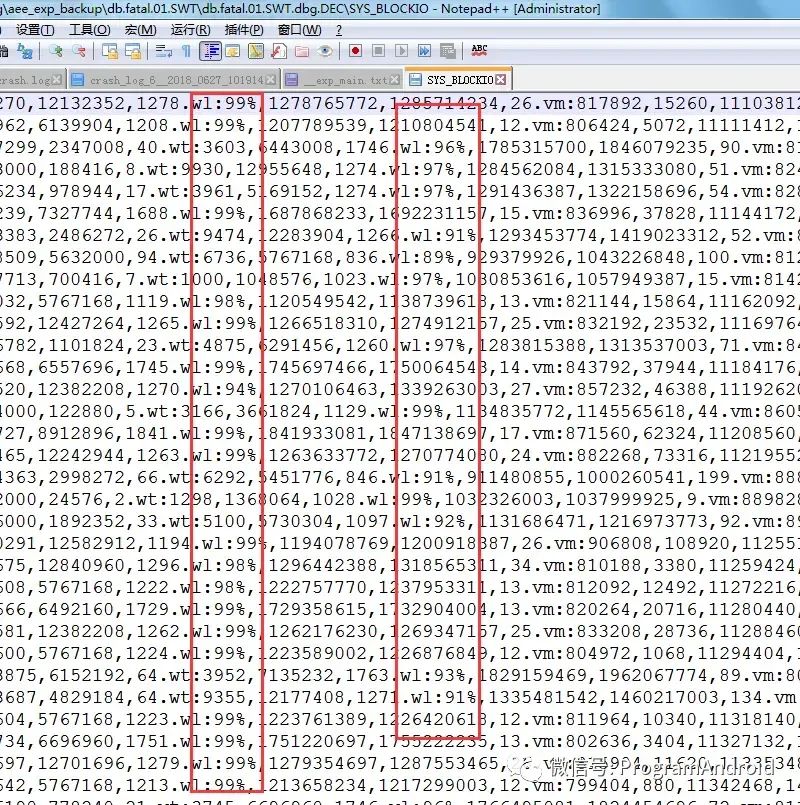Click run macro multiple times icon
The image size is (800, 805).
pyautogui.click(x=425, y=51)
